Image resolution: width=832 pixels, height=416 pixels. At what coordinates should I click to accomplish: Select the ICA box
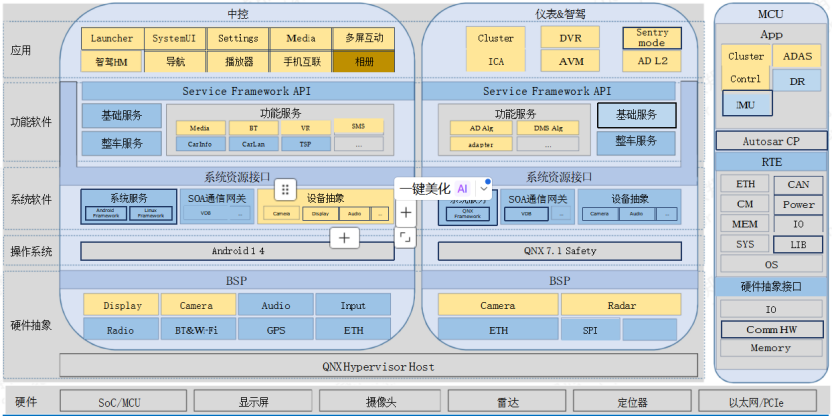(496, 61)
